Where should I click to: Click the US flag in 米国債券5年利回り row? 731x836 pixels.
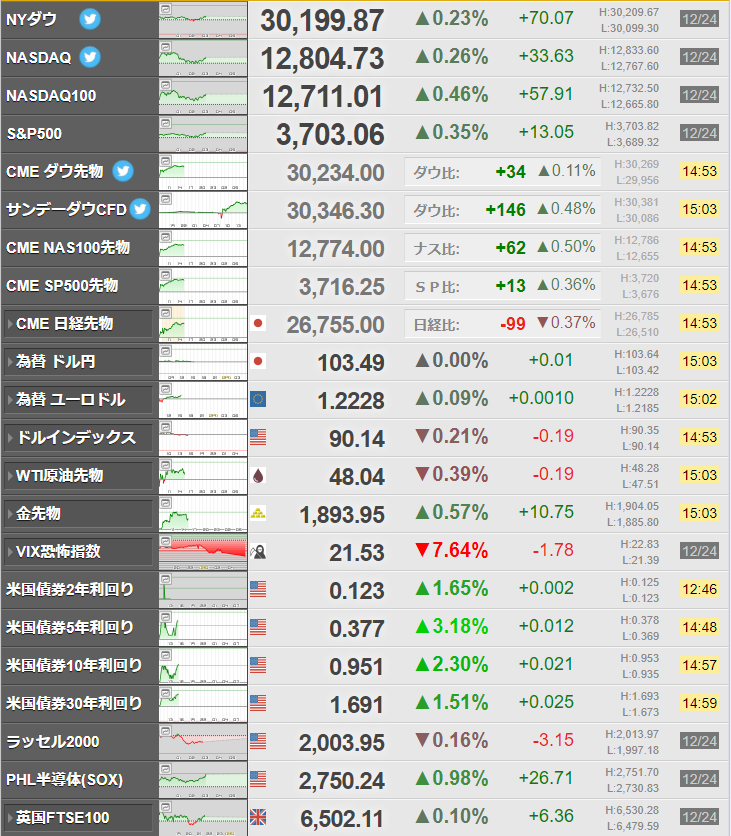[258, 627]
